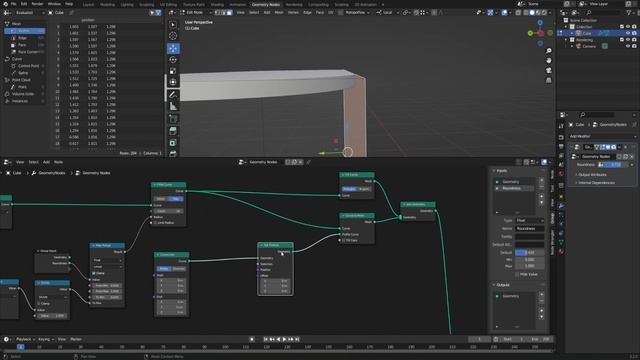Select the Rotate tool in viewport toolbar

[x=173, y=60]
